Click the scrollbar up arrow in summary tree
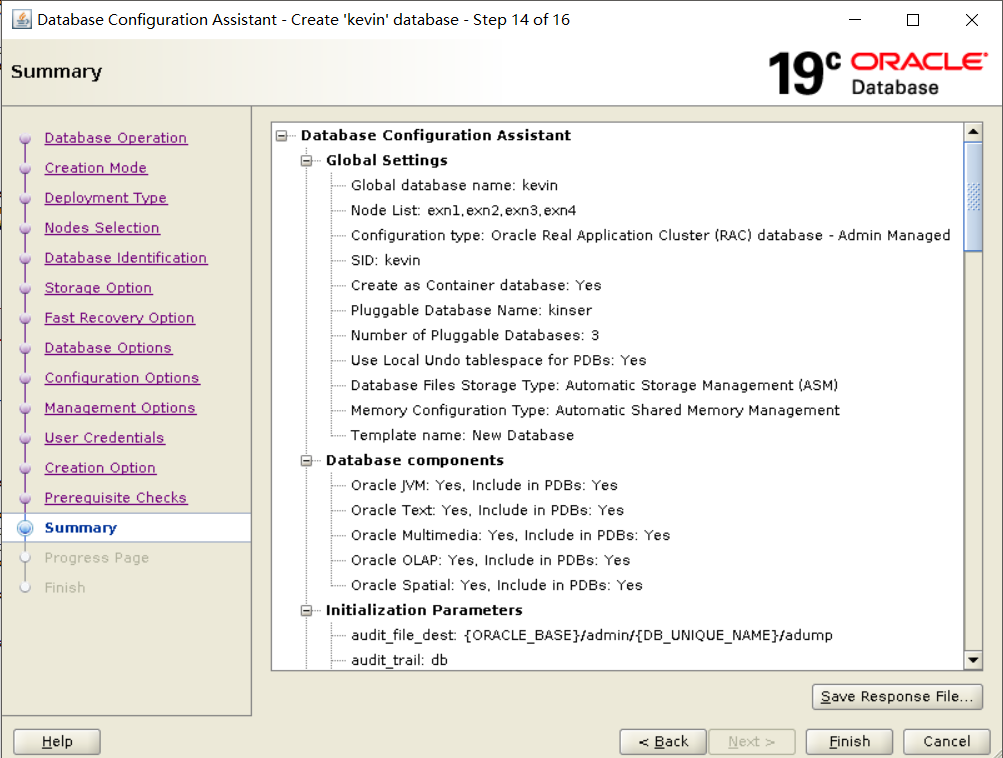The height and width of the screenshot is (758, 1003). tap(973, 132)
